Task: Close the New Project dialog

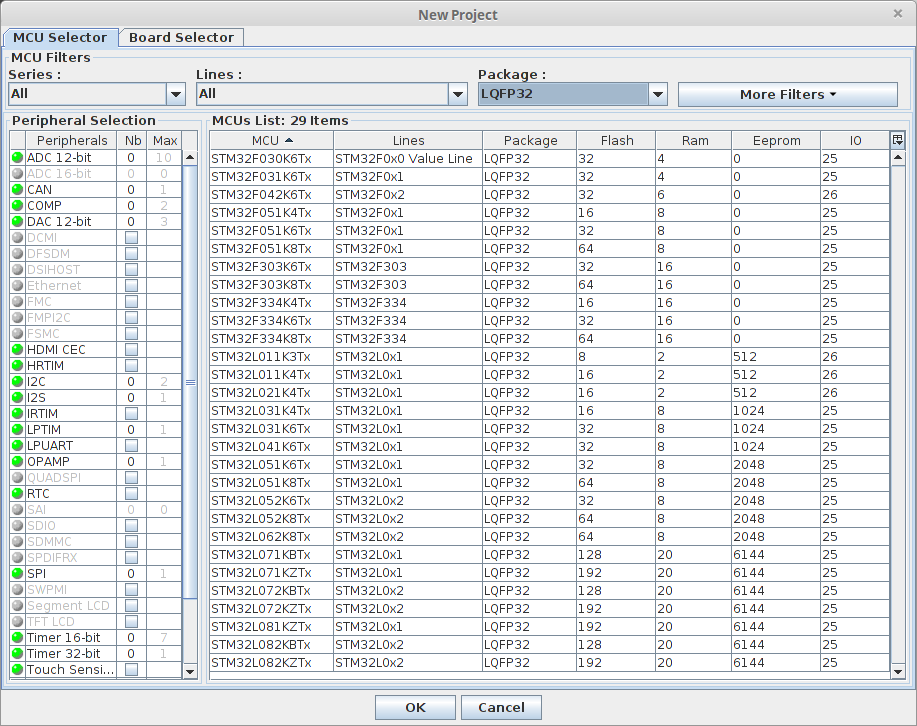Action: point(898,13)
